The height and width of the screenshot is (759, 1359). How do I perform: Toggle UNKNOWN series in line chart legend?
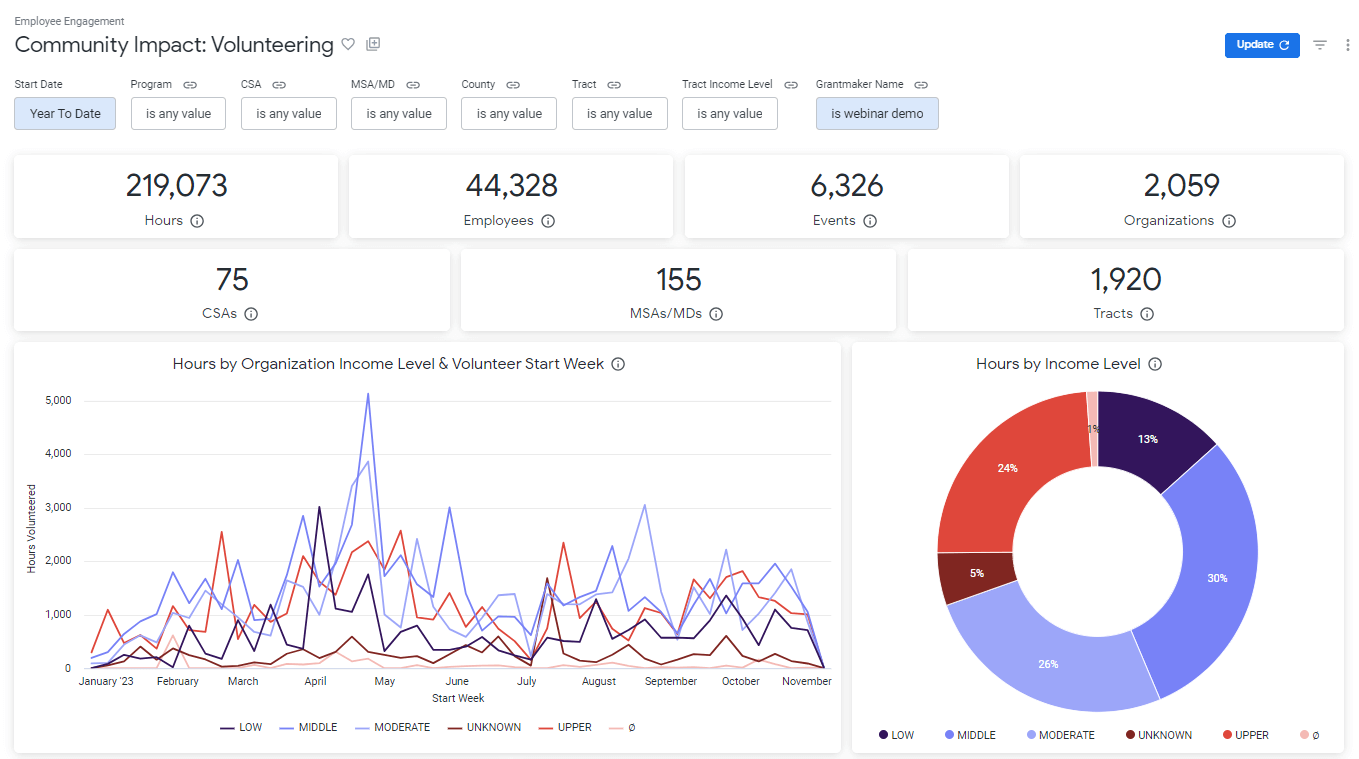coord(484,727)
